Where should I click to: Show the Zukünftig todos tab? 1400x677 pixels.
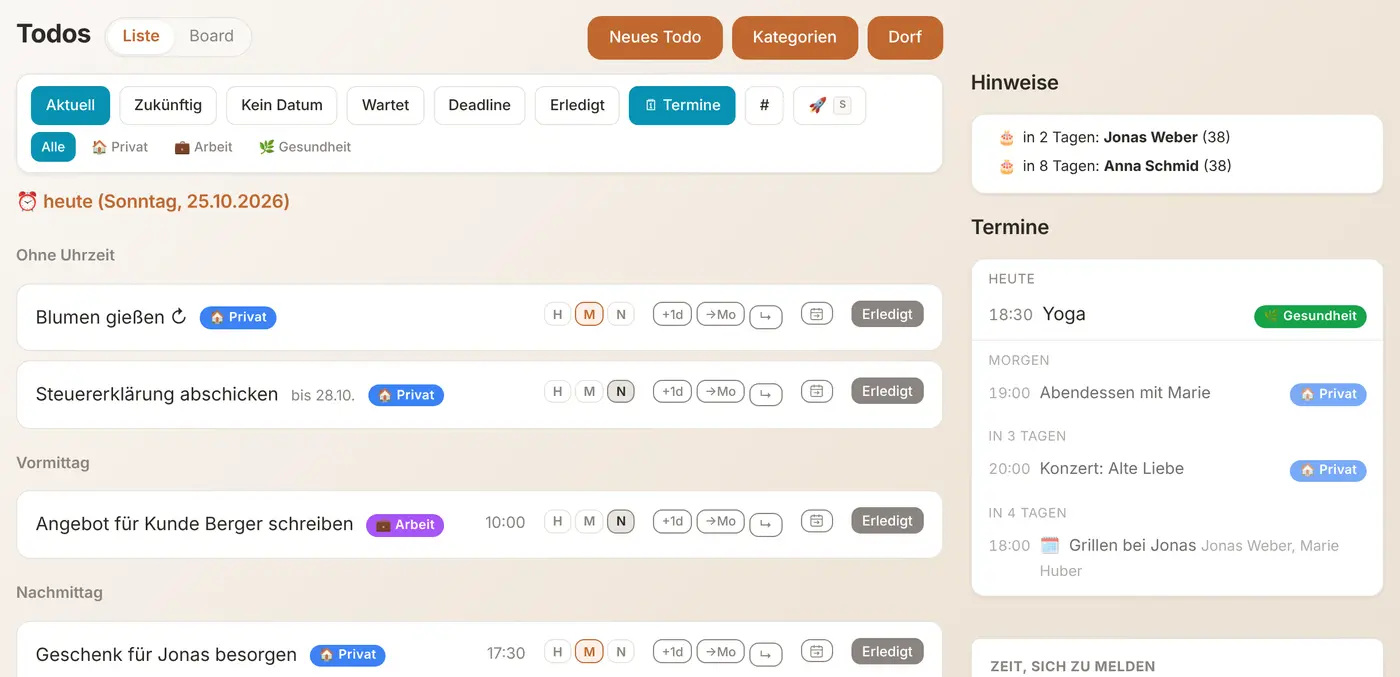(x=168, y=105)
